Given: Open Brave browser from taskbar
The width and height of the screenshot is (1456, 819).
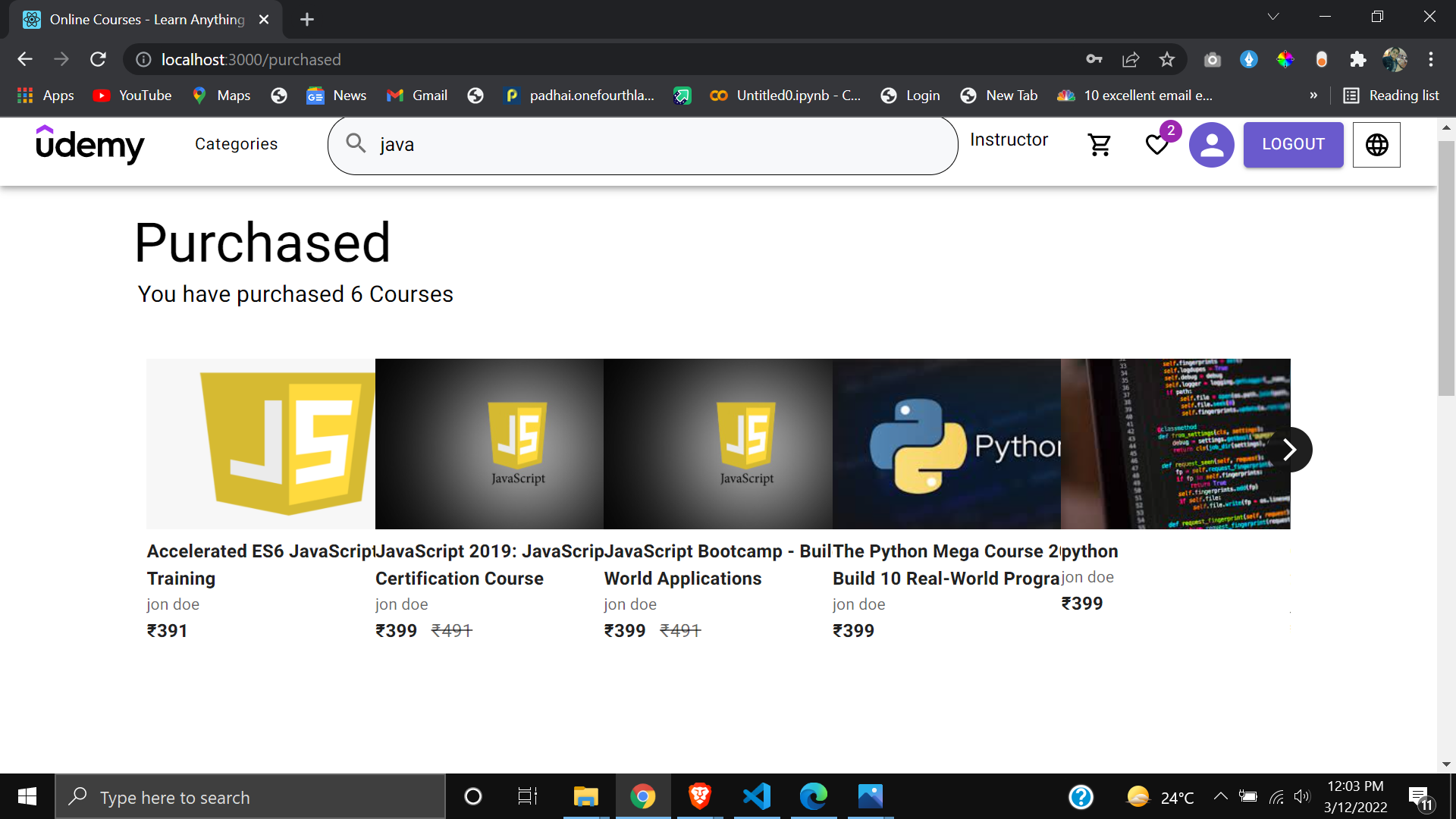Looking at the screenshot, I should pos(699,796).
